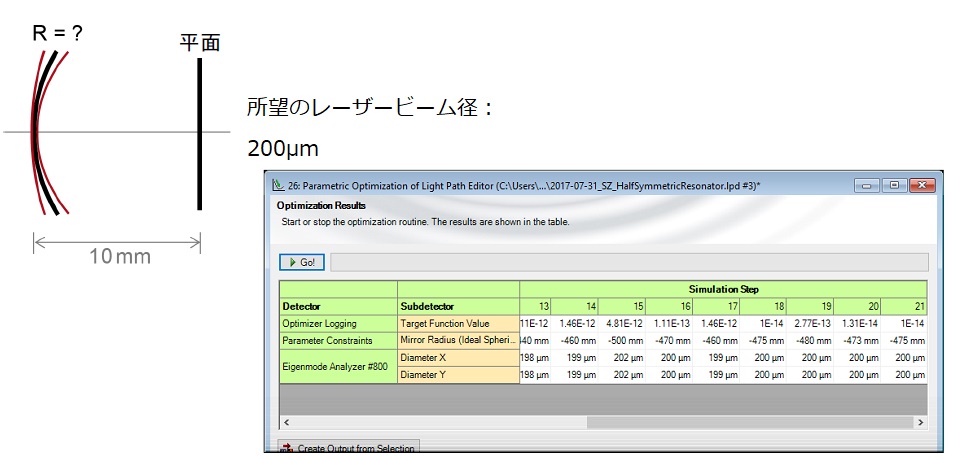Select simulation step 18 column header

coord(767,306)
